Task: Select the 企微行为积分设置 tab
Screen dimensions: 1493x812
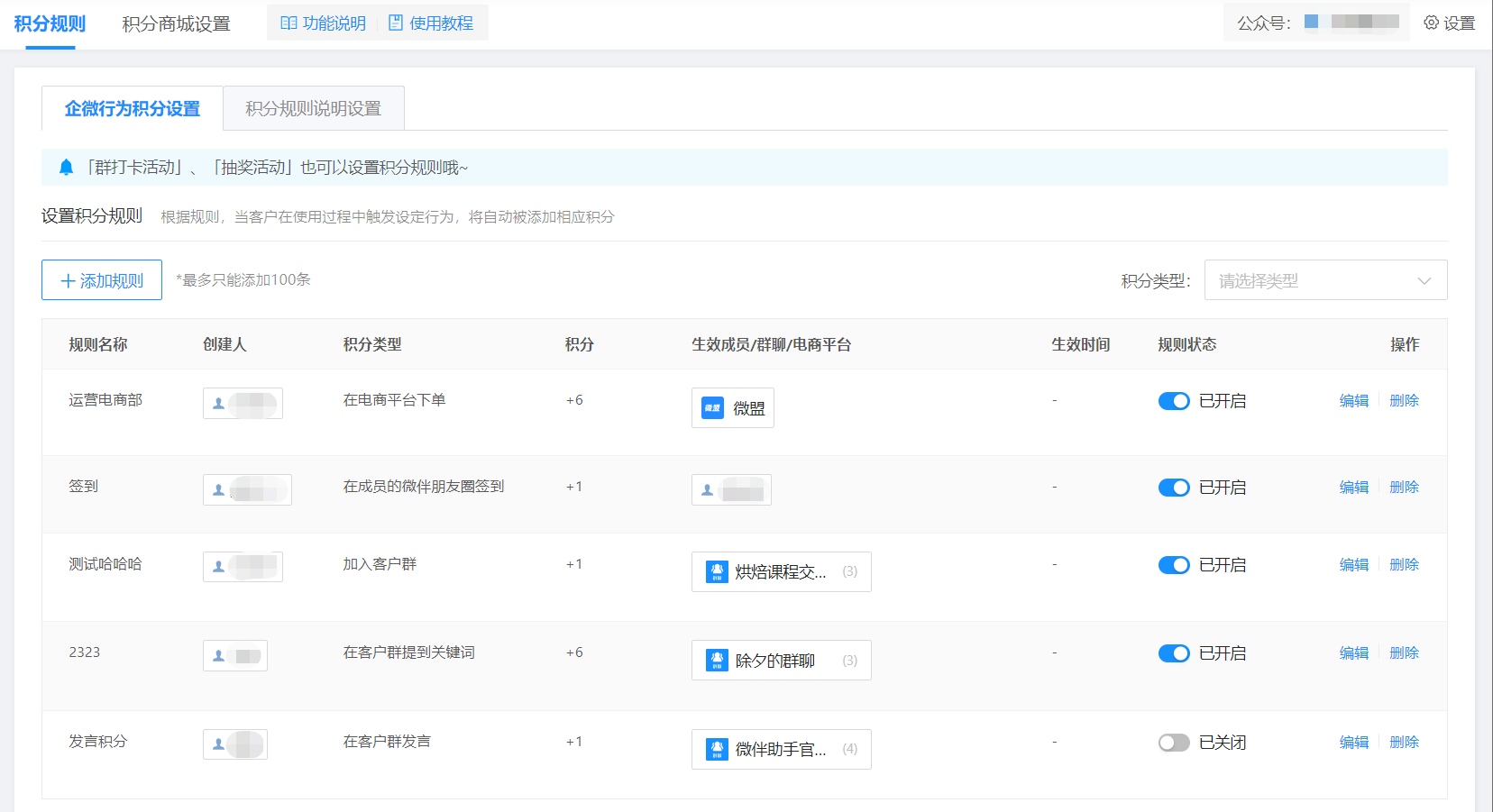Action: [x=133, y=108]
